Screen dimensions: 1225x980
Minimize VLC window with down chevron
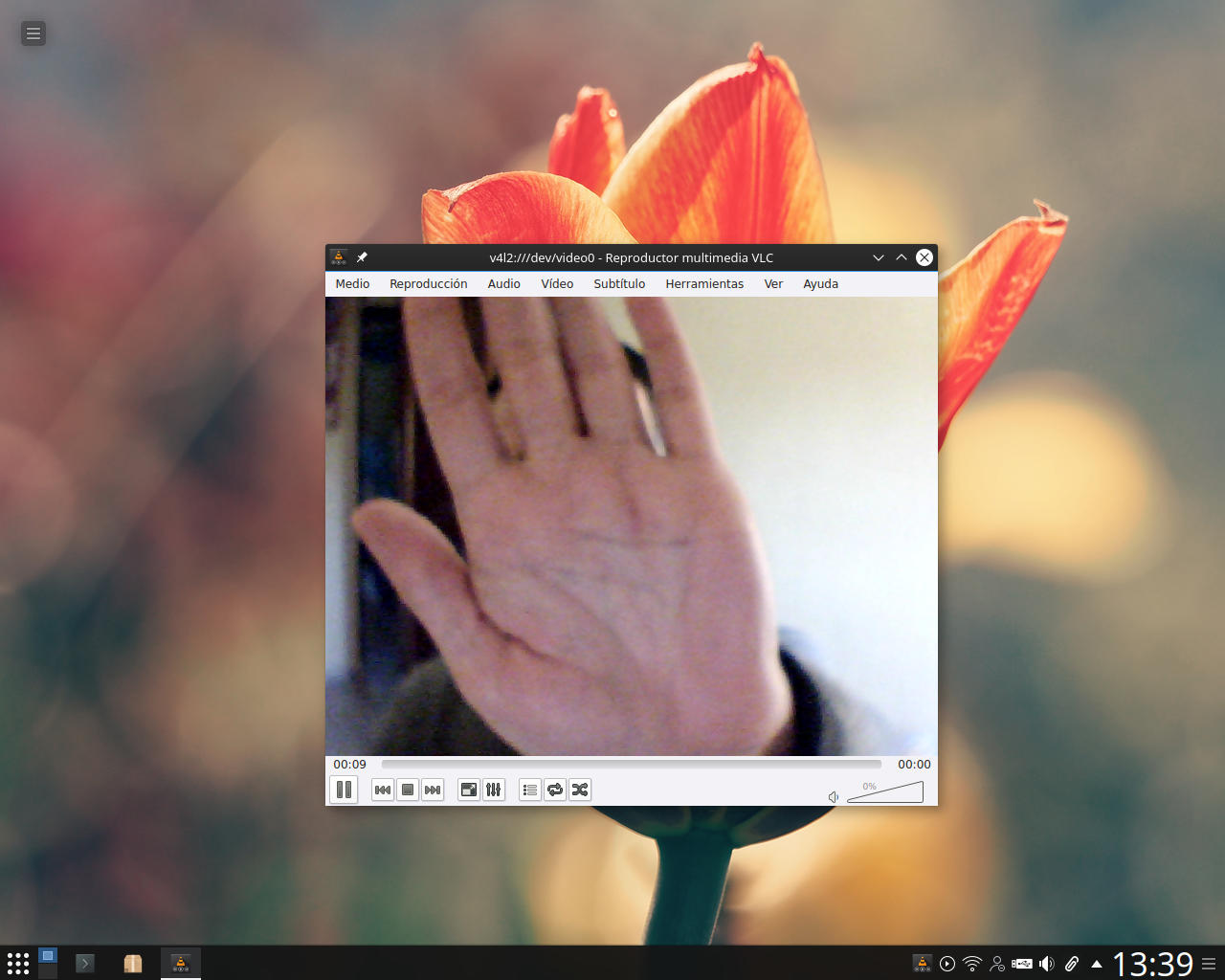click(x=879, y=257)
